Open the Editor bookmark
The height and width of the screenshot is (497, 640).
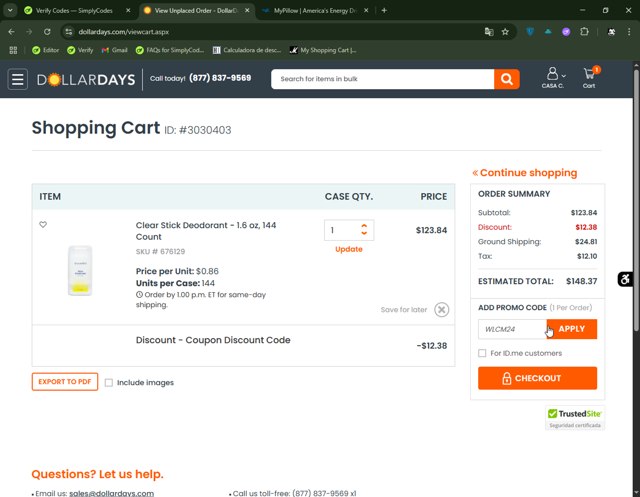tap(46, 50)
